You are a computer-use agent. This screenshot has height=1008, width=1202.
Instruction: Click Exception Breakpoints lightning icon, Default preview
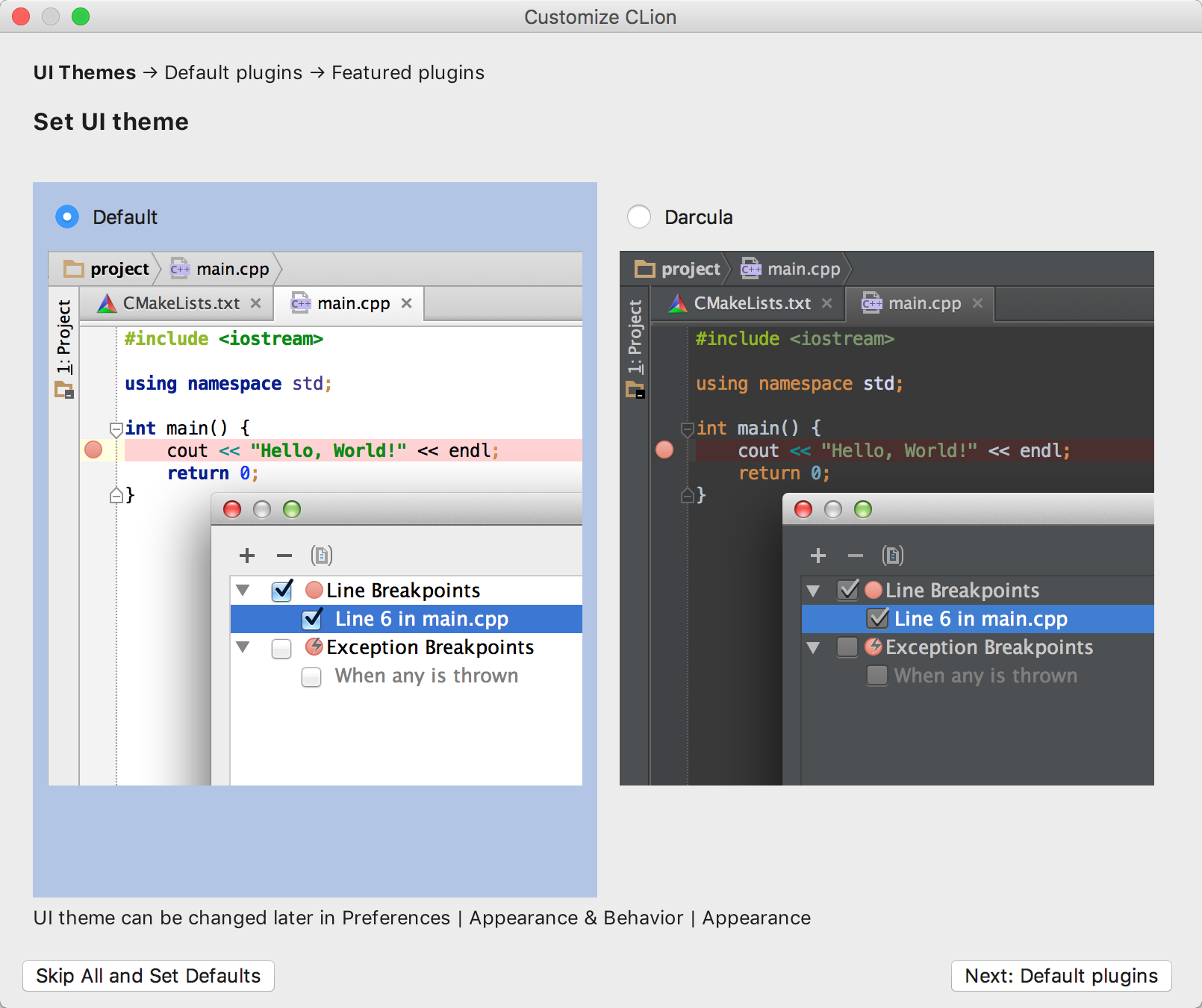click(x=314, y=647)
